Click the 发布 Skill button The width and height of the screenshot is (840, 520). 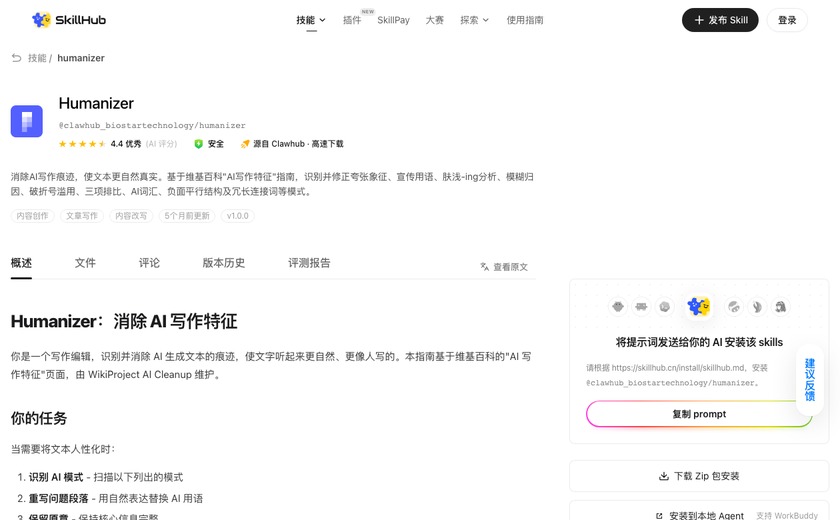[720, 20]
